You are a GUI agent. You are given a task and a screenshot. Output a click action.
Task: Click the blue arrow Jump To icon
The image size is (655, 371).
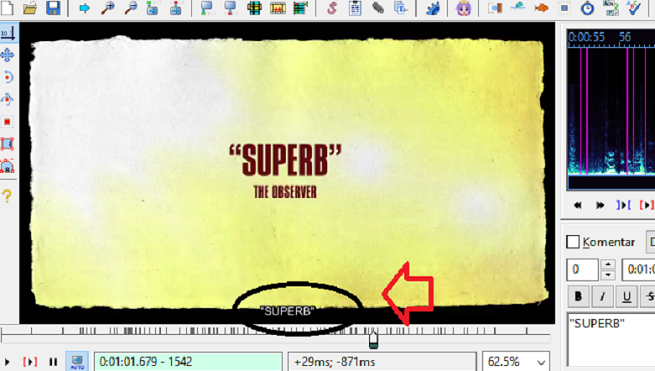pos(84,8)
